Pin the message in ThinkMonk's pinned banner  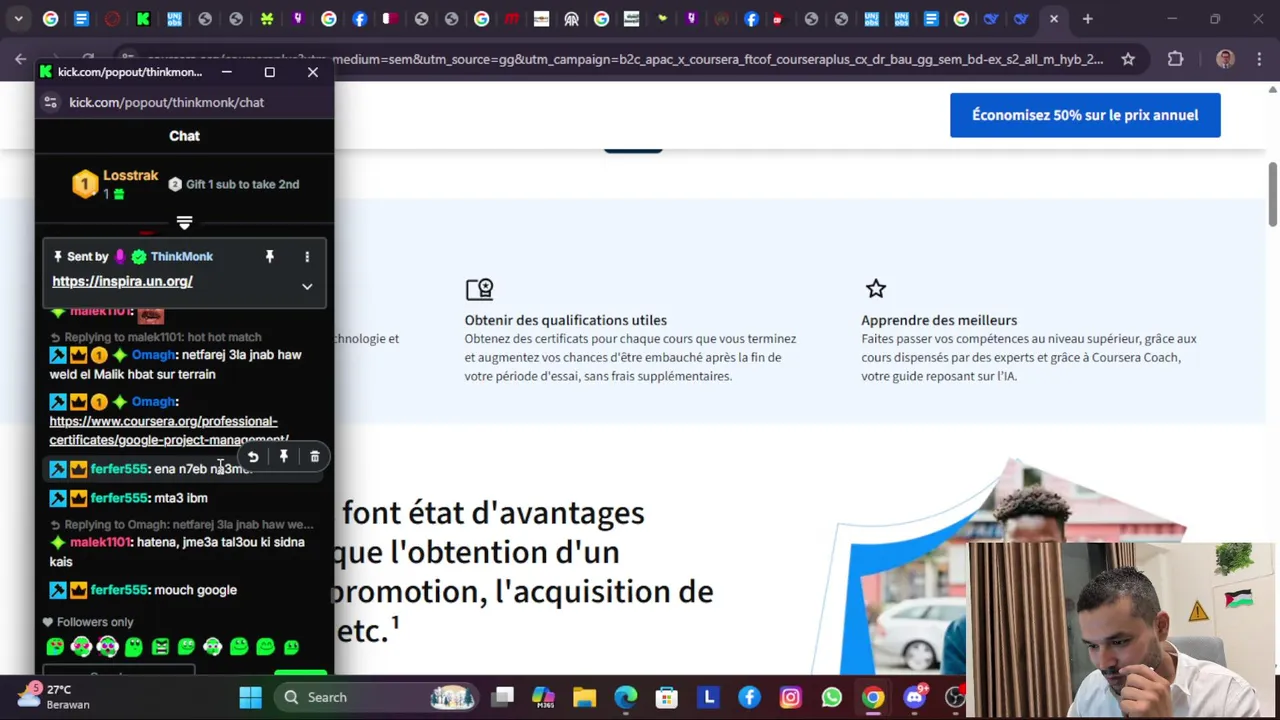coord(269,257)
